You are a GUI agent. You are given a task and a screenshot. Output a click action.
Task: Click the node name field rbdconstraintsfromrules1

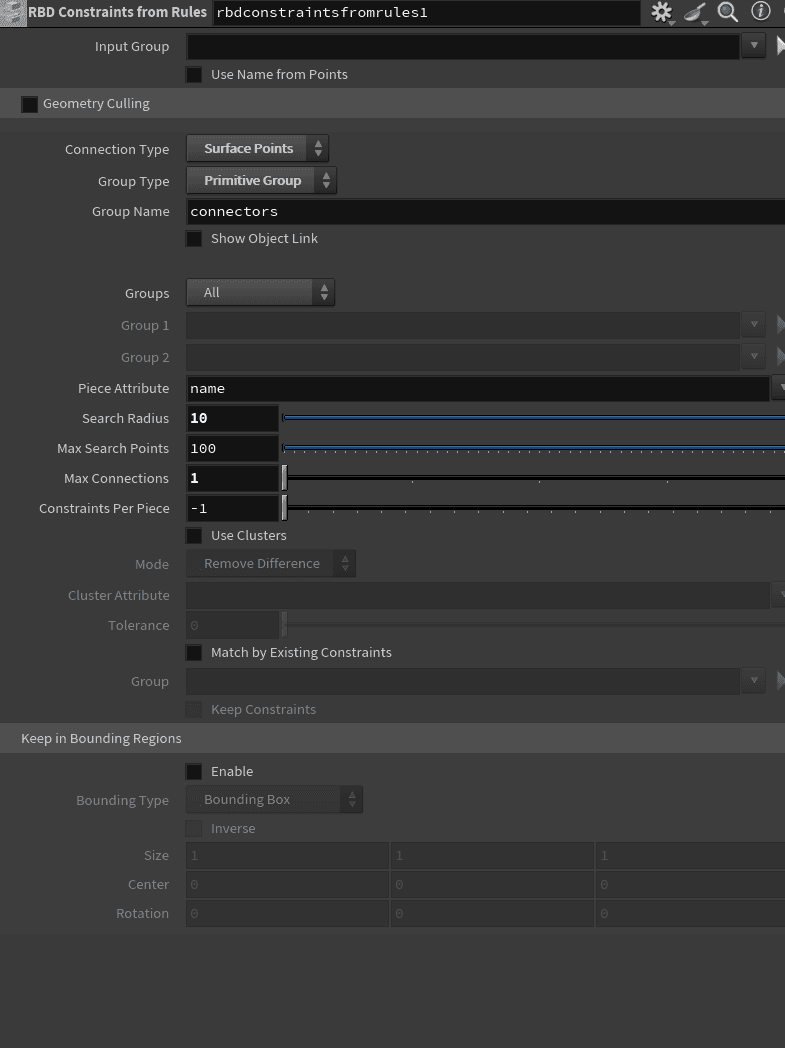[426, 13]
